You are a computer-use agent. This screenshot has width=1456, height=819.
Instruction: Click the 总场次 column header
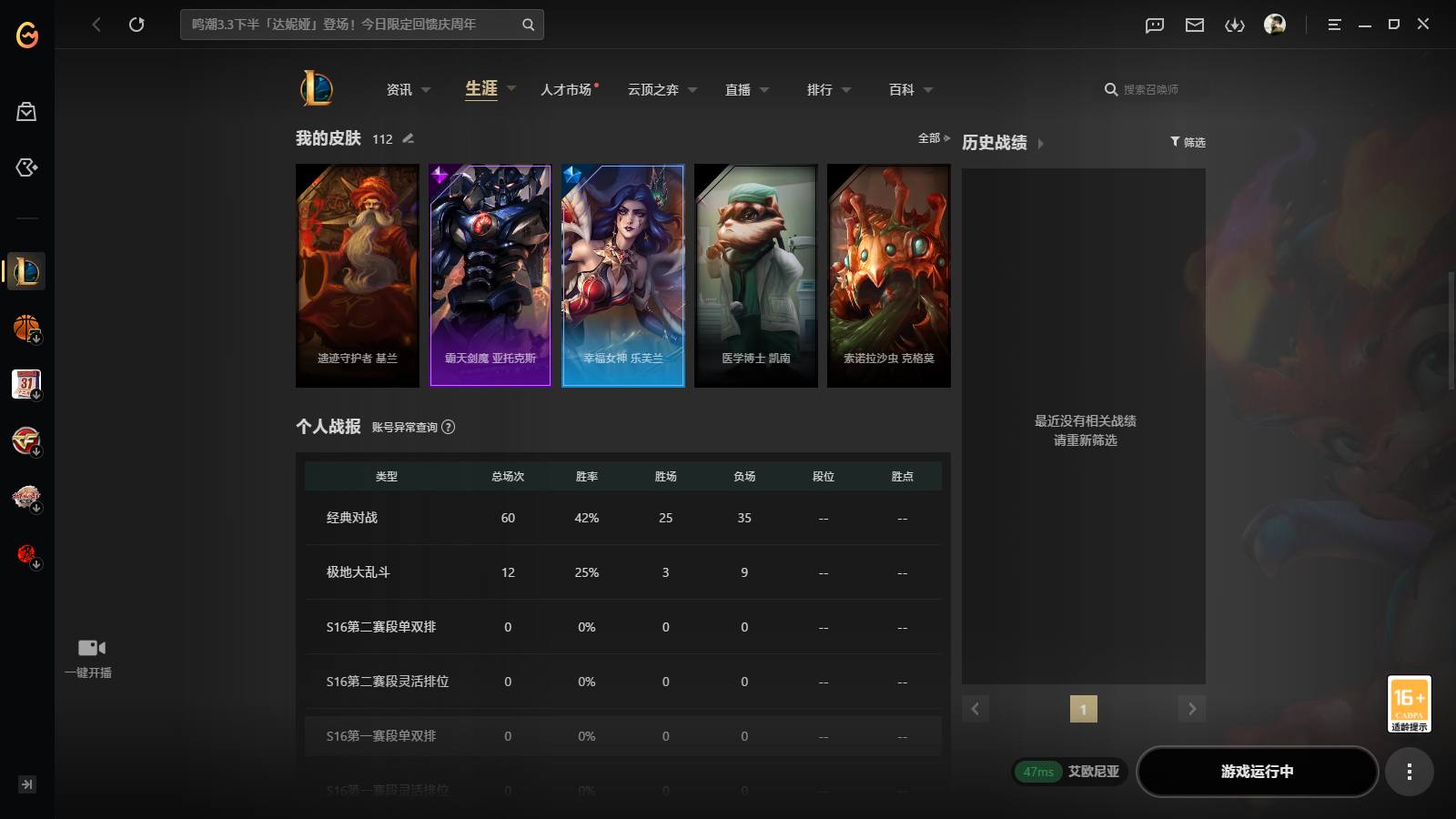point(508,476)
